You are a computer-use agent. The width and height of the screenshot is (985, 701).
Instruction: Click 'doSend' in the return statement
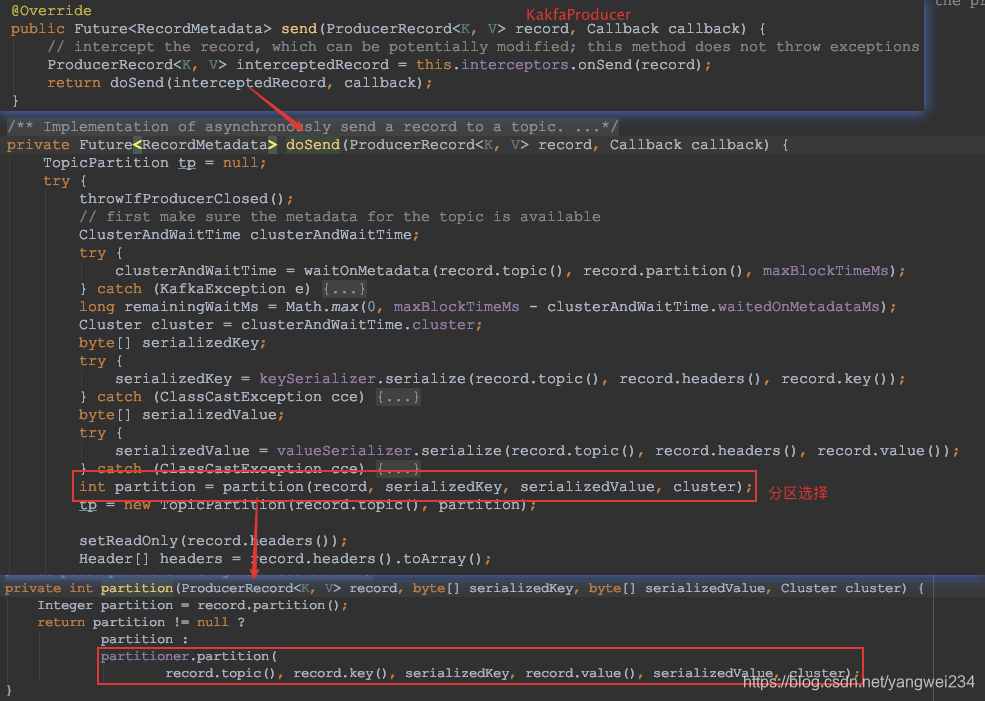(x=137, y=83)
